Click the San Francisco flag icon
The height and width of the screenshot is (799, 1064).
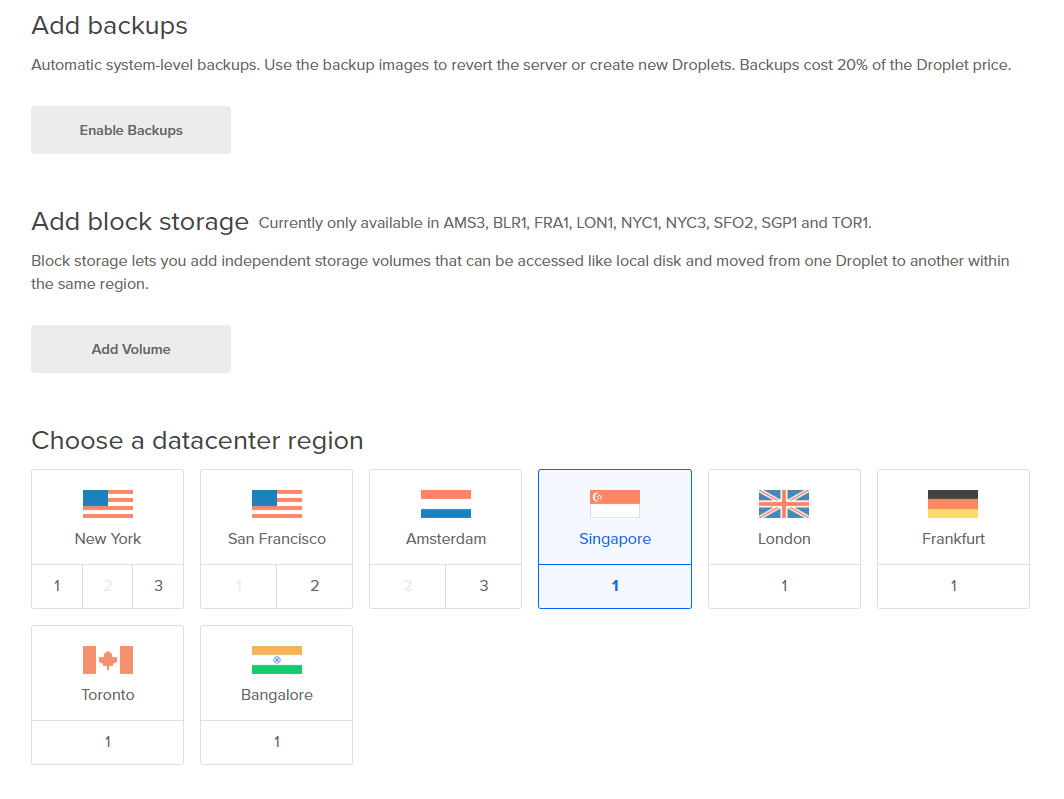pyautogui.click(x=276, y=504)
